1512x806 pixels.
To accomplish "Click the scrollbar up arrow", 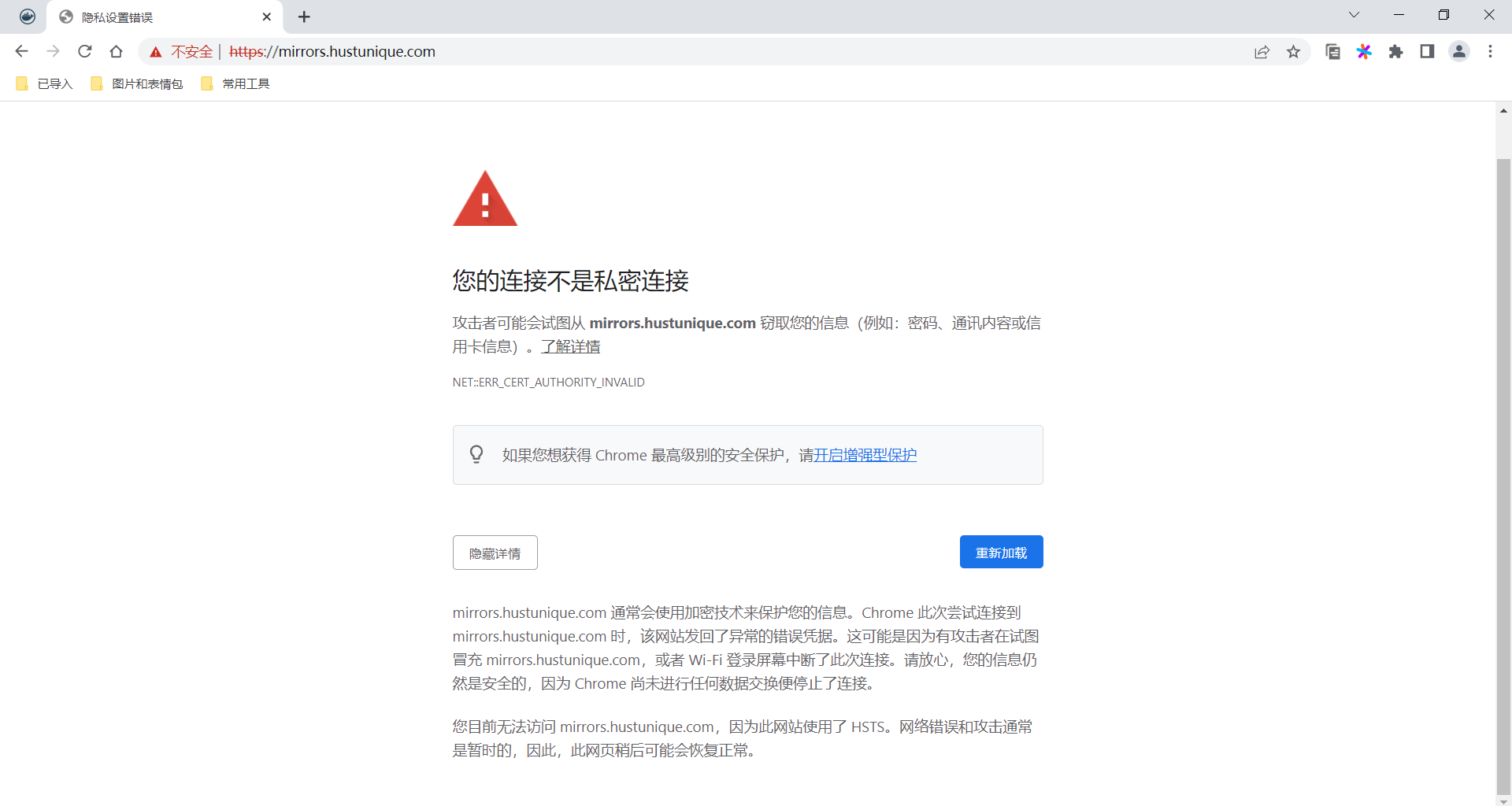I will click(x=1503, y=110).
